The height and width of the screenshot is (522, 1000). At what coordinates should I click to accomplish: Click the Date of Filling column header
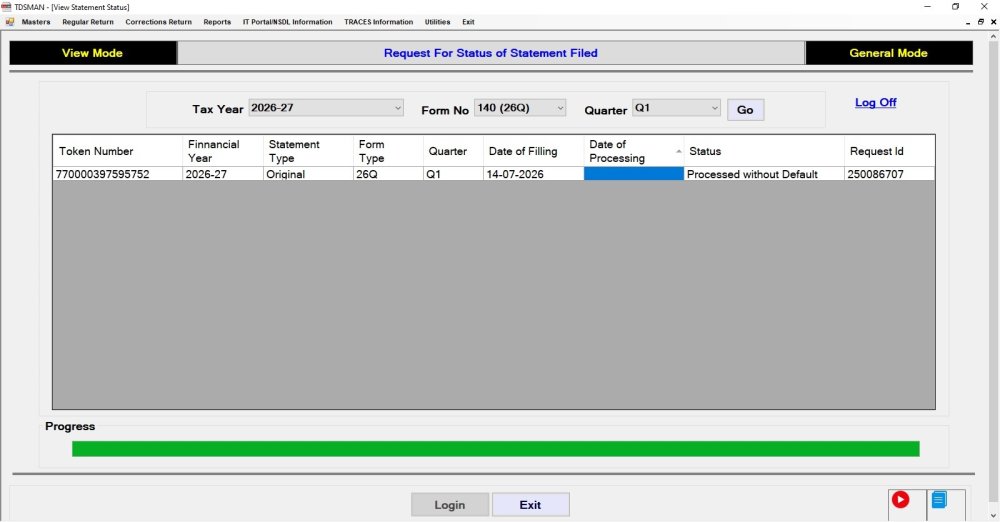point(534,151)
